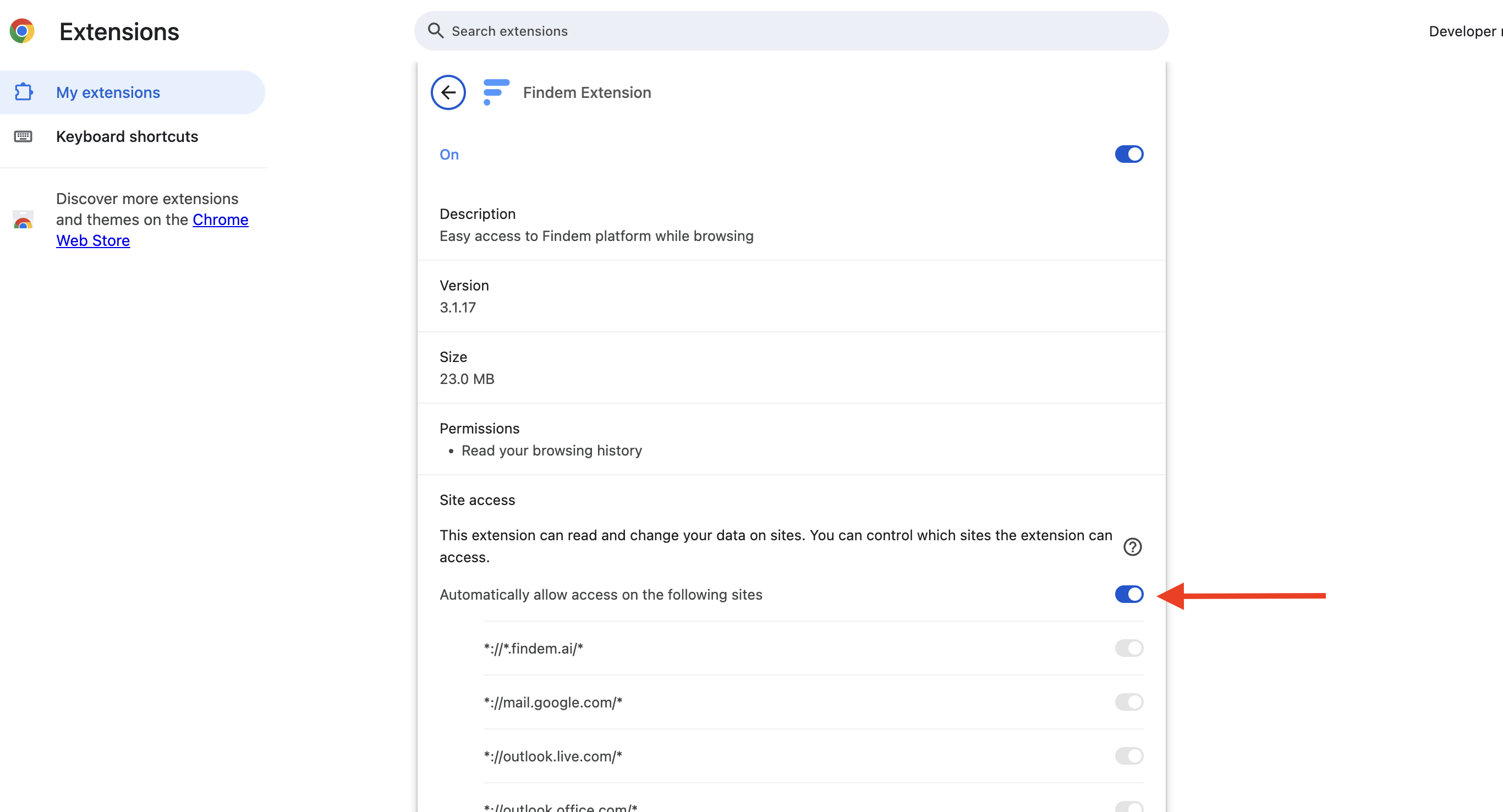1503x812 pixels.
Task: Click the Extensions page title
Action: 119,31
